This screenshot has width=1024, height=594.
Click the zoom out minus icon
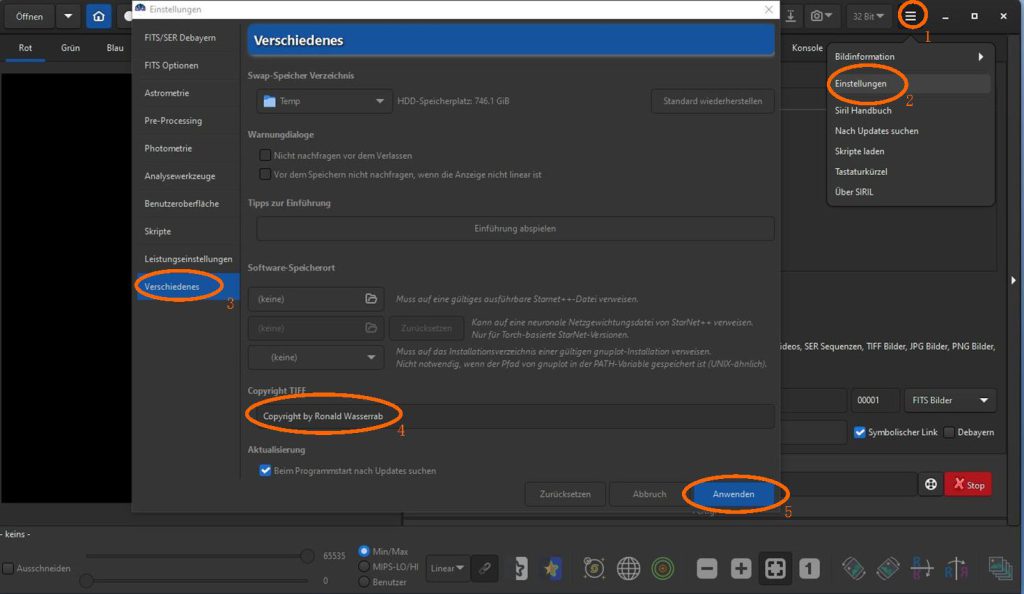(x=707, y=568)
